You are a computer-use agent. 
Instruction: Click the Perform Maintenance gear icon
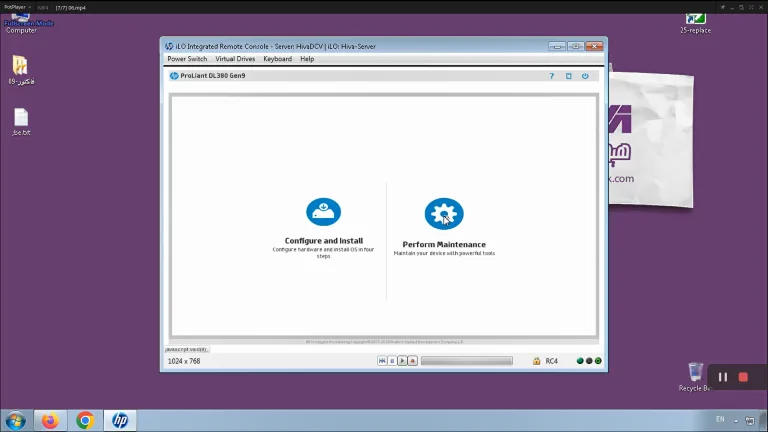tap(444, 214)
